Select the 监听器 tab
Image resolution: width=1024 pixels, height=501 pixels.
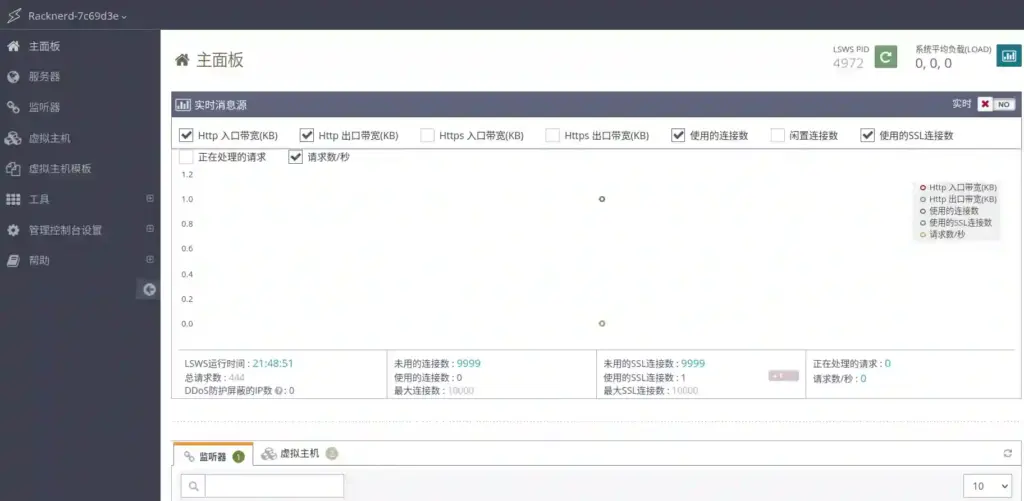(x=212, y=456)
